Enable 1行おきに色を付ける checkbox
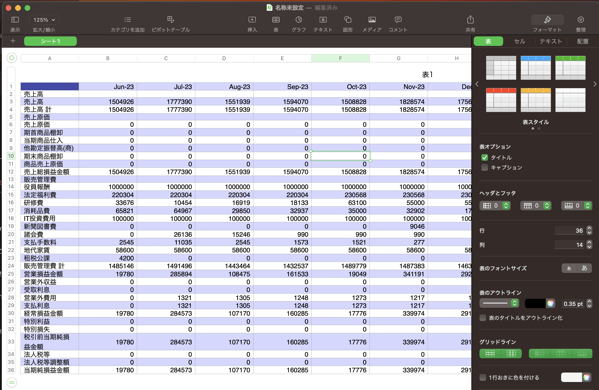Image resolution: width=599 pixels, height=390 pixels. tap(483, 377)
